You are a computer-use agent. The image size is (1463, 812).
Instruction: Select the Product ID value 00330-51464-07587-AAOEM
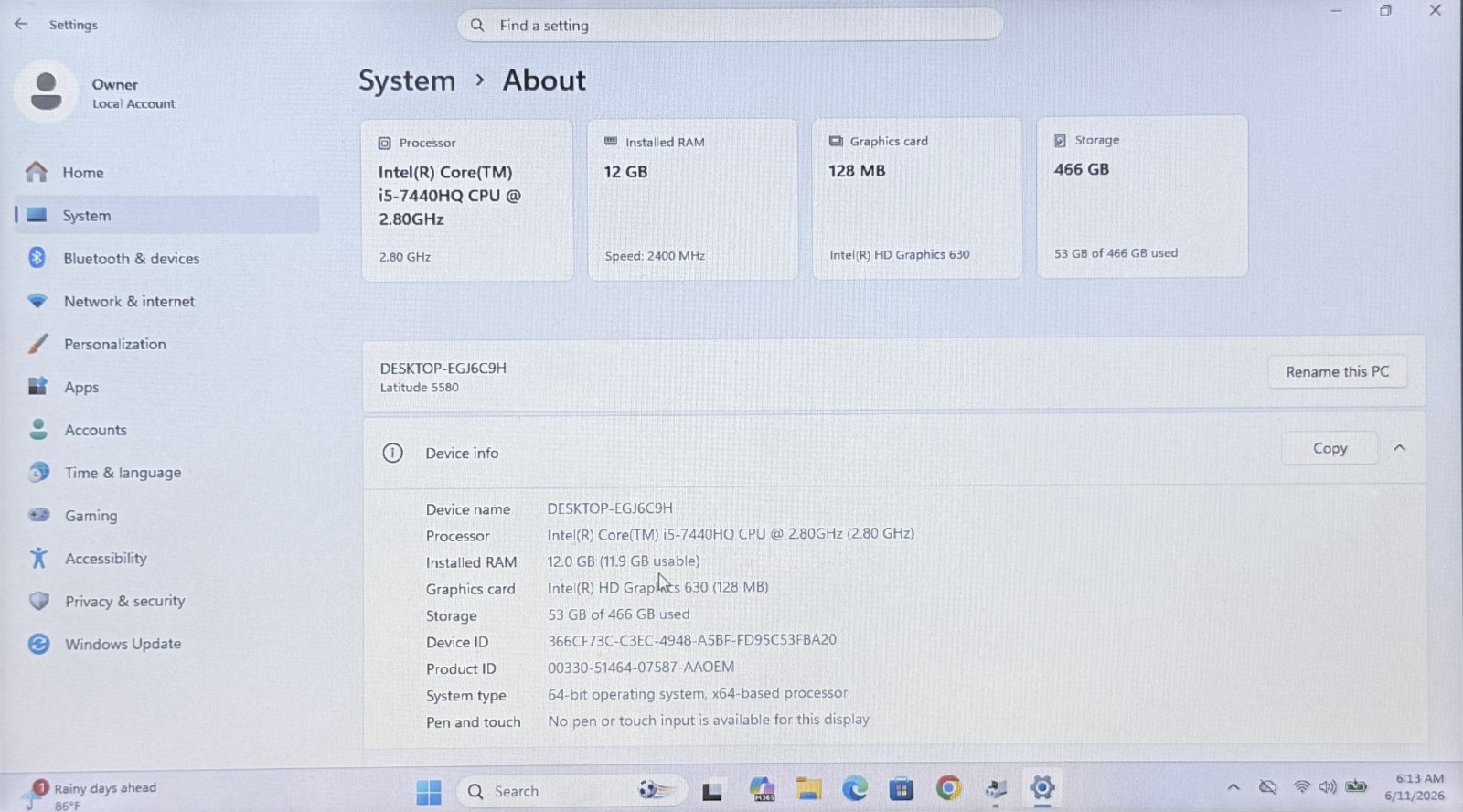coord(641,668)
